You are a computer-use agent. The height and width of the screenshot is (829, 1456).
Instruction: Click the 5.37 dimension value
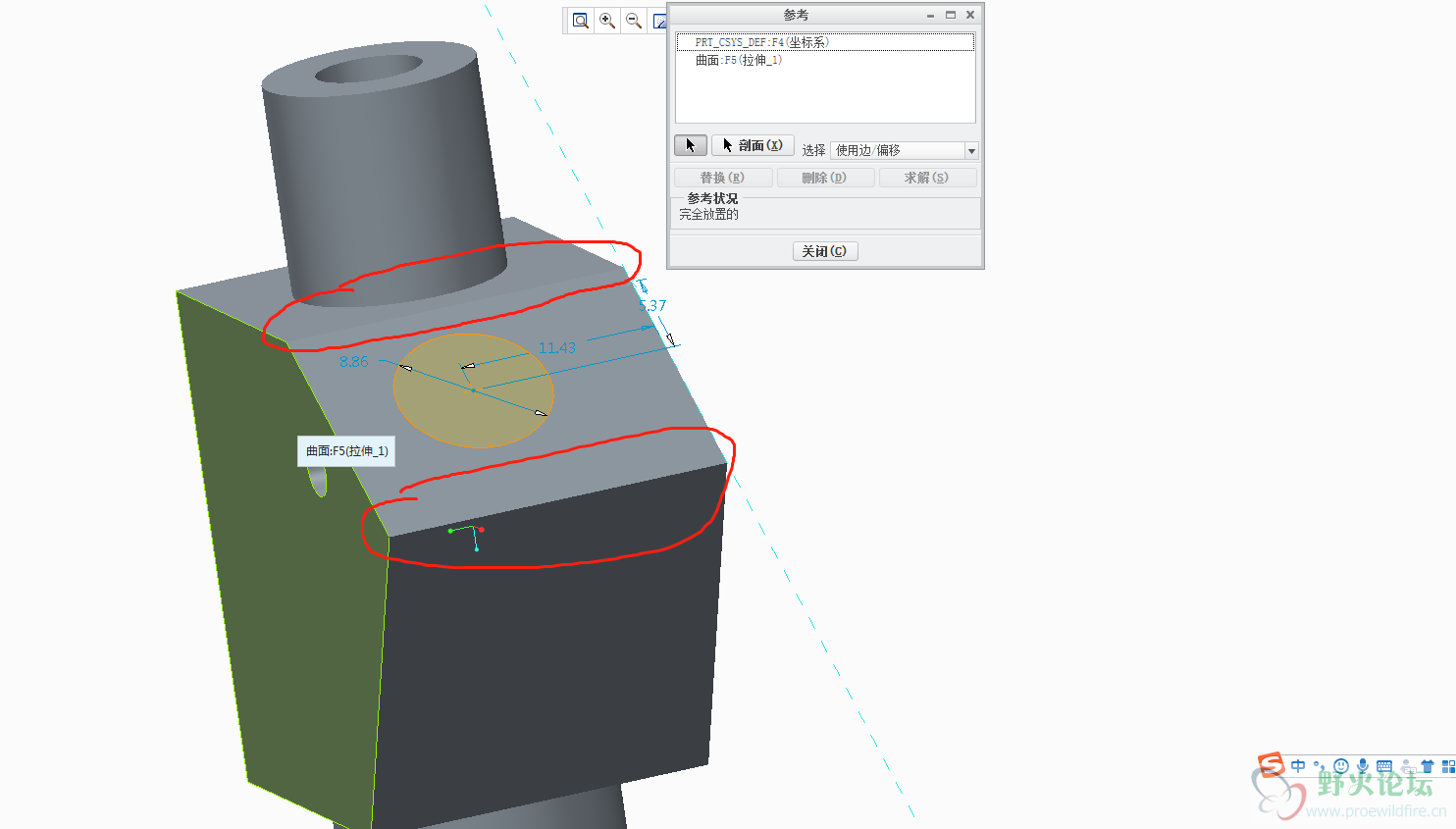(652, 306)
